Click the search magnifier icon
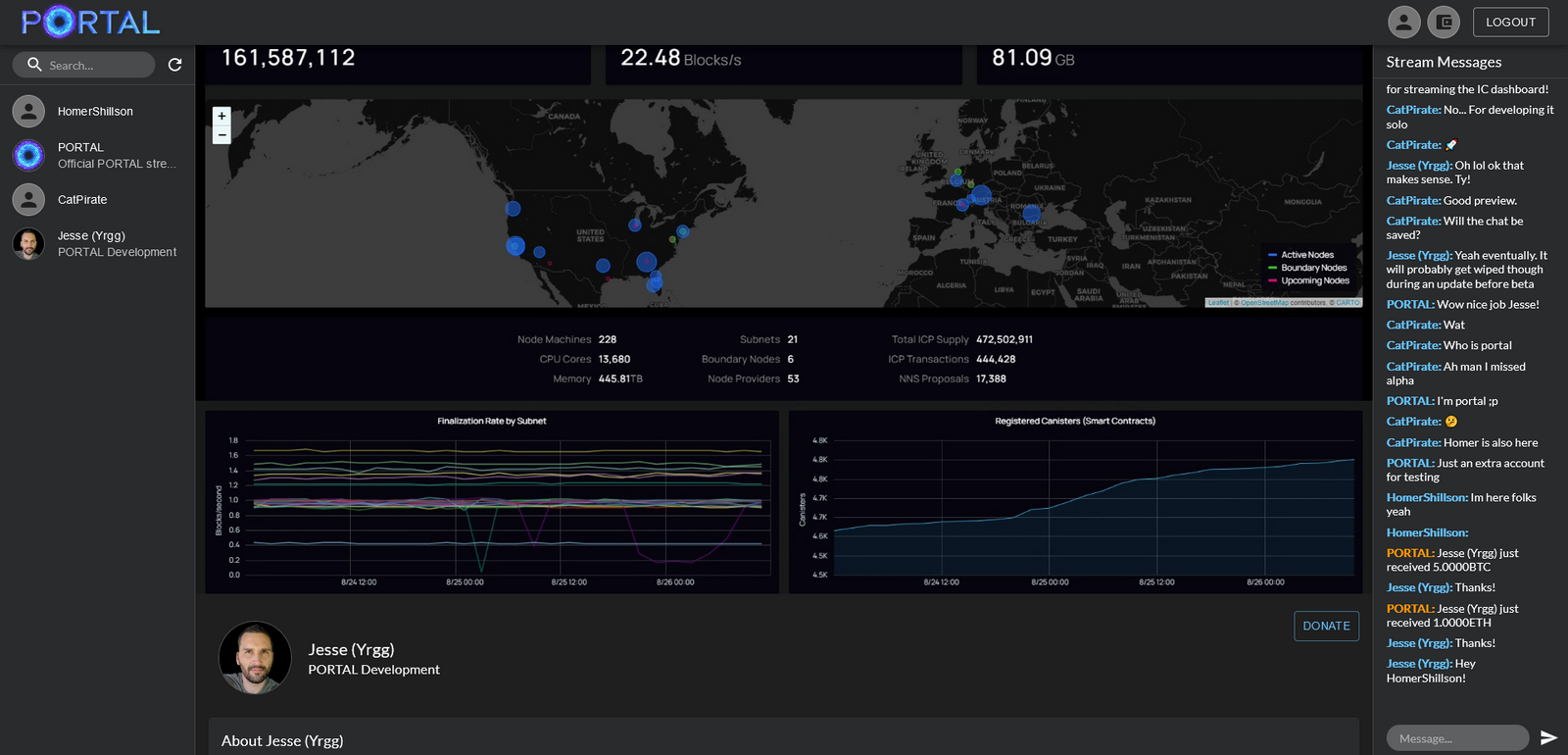This screenshot has width=1568, height=755. click(34, 65)
